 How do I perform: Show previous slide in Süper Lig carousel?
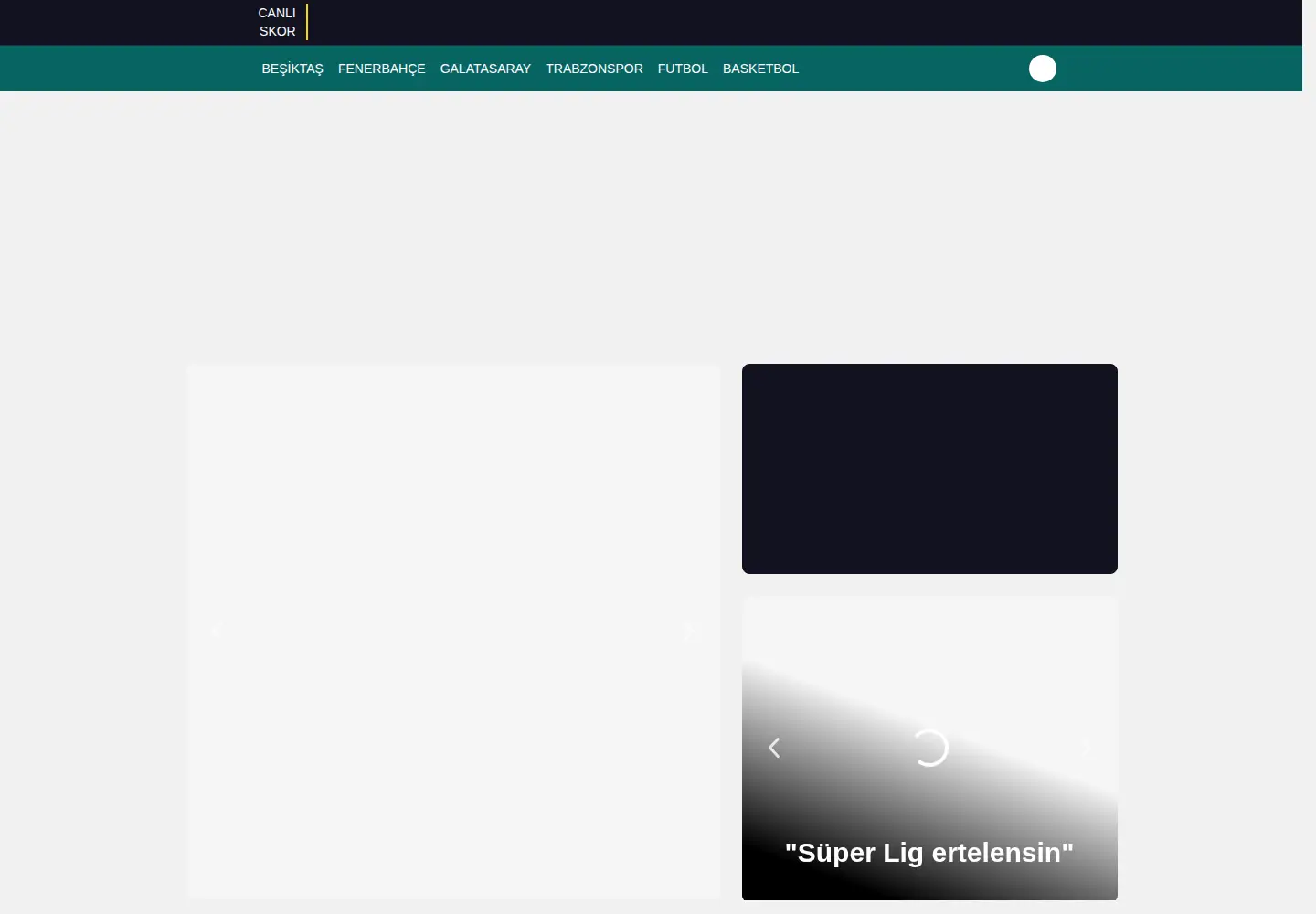774,748
